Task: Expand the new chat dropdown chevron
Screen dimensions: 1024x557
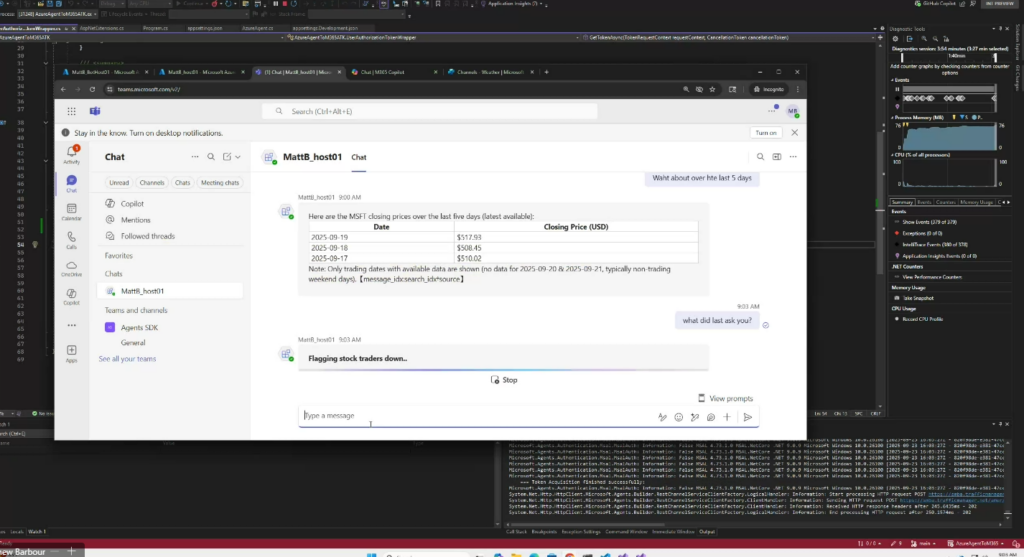Action: click(x=238, y=157)
